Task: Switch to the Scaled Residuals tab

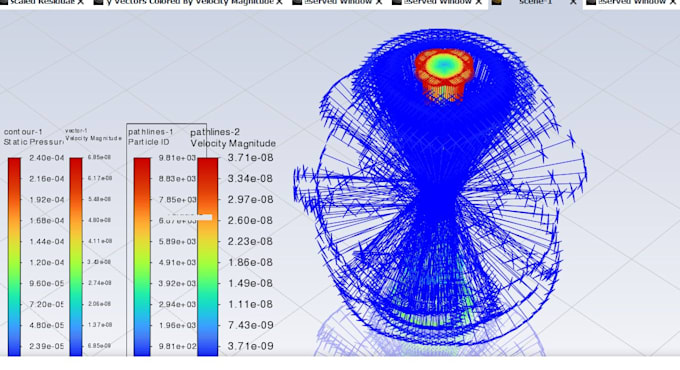Action: (x=42, y=2)
